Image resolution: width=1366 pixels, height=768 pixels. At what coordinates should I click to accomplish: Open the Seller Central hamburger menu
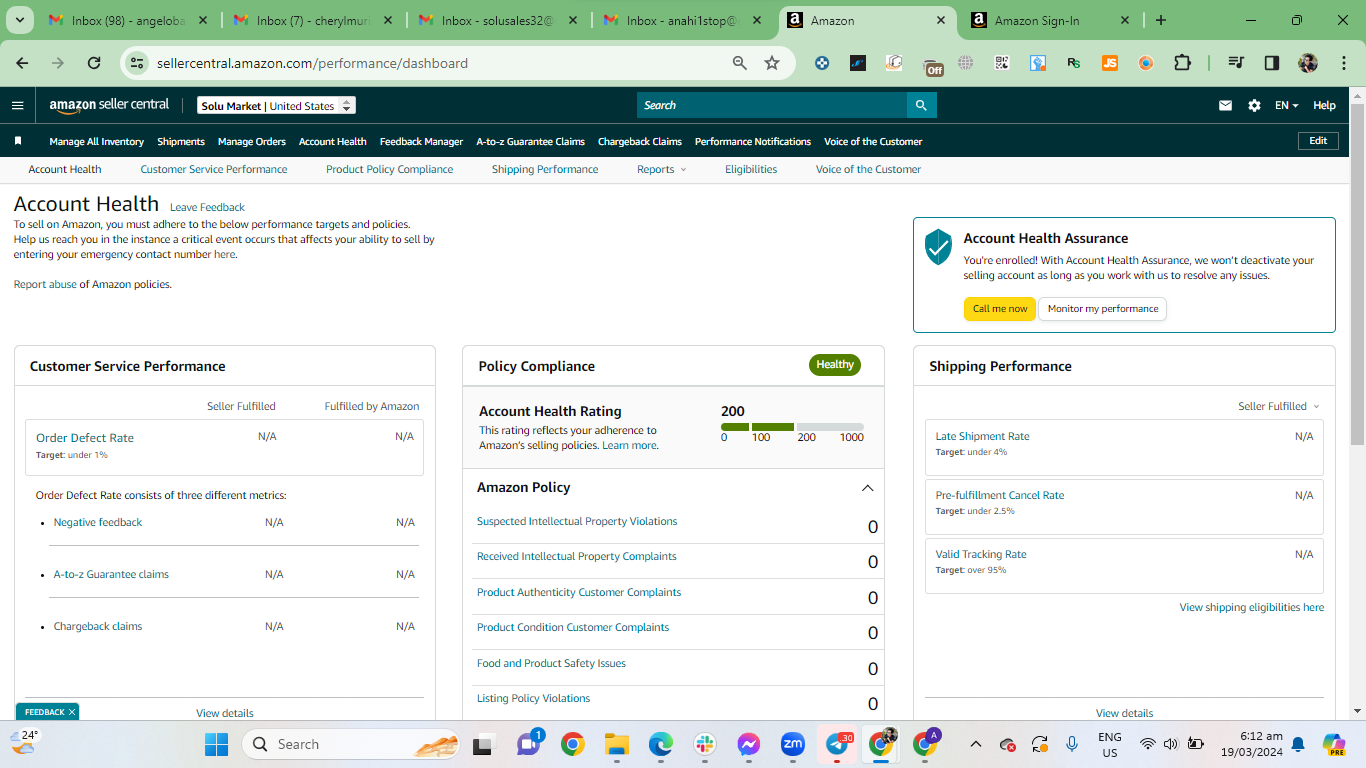tap(17, 105)
